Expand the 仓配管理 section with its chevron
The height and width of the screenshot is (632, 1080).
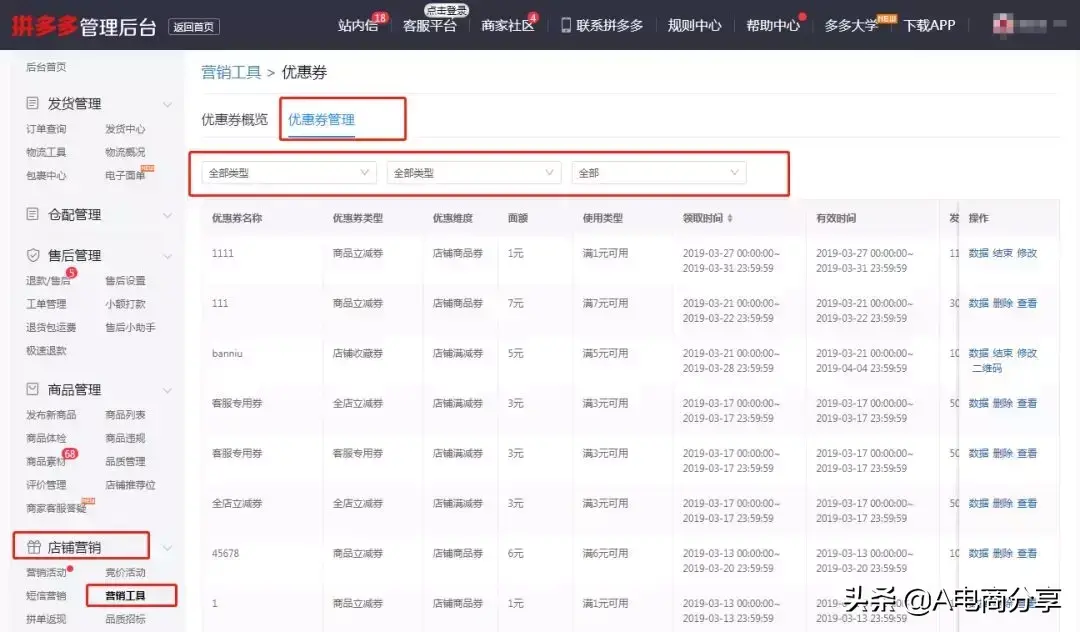pyautogui.click(x=167, y=215)
